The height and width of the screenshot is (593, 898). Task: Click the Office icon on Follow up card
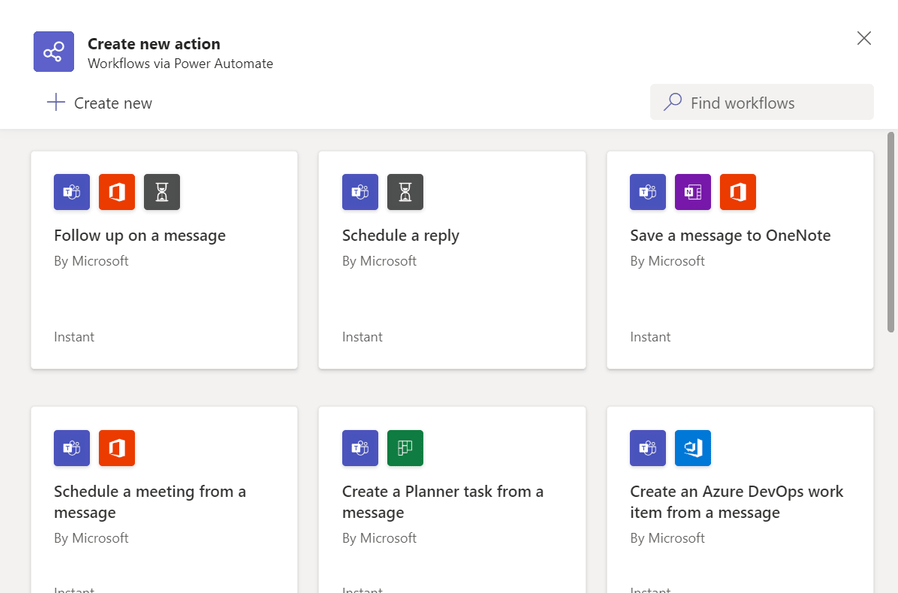coord(117,192)
